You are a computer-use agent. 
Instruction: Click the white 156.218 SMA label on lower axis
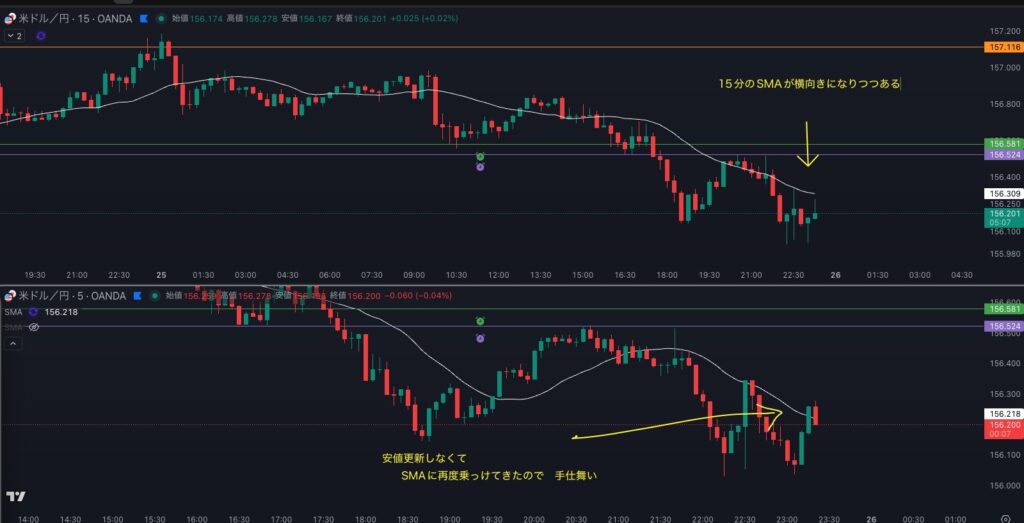click(x=1002, y=414)
